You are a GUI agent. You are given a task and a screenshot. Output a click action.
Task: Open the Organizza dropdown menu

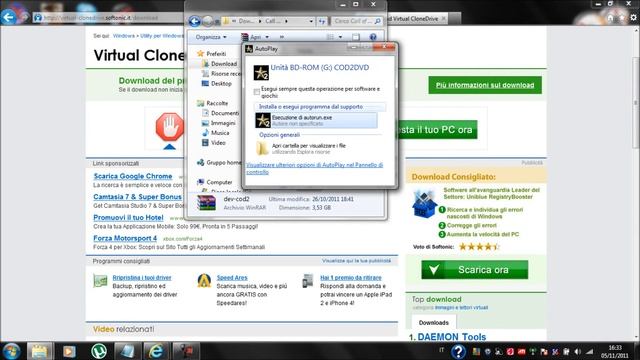pos(211,37)
